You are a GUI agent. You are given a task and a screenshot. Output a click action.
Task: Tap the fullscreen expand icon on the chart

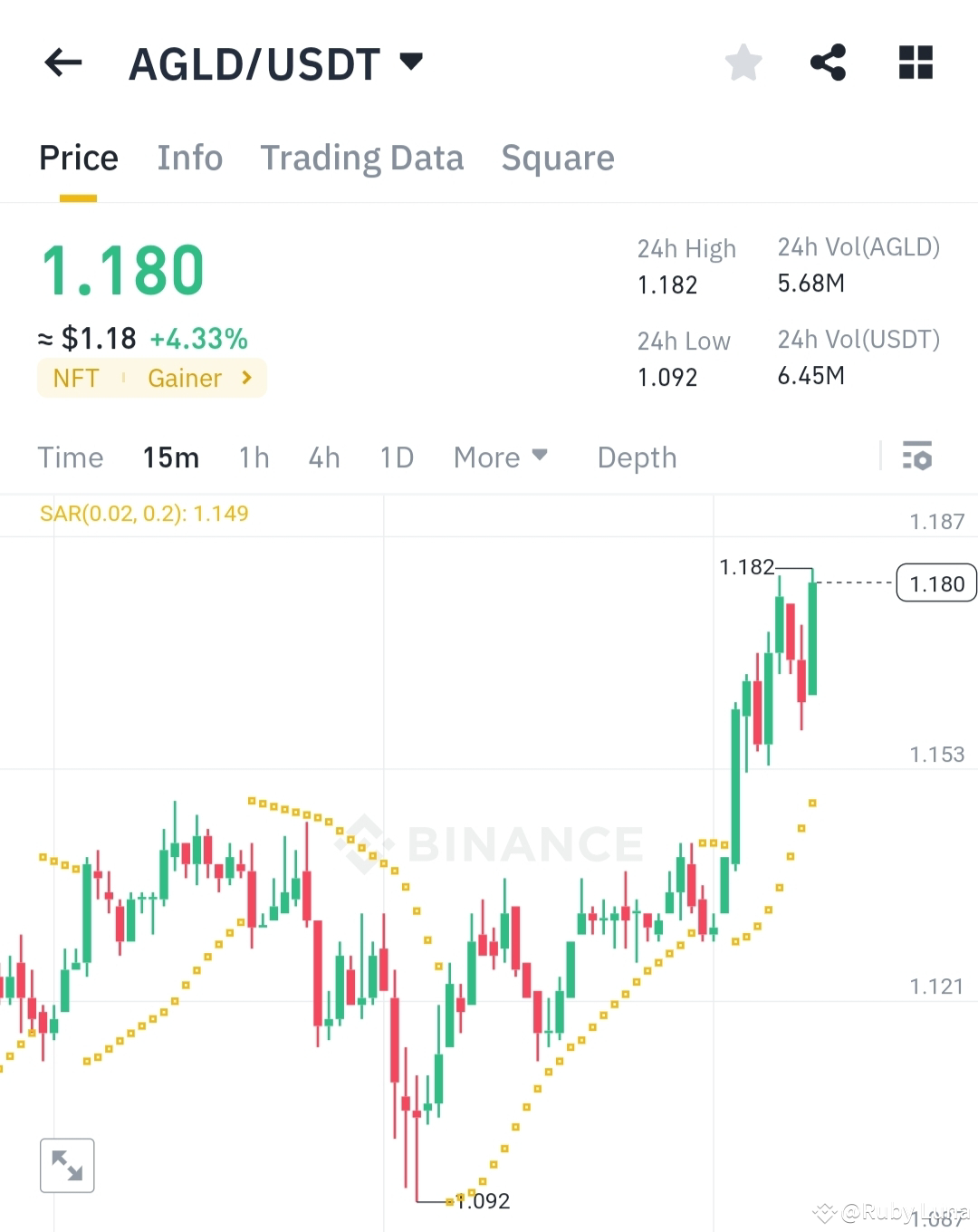(x=68, y=1165)
